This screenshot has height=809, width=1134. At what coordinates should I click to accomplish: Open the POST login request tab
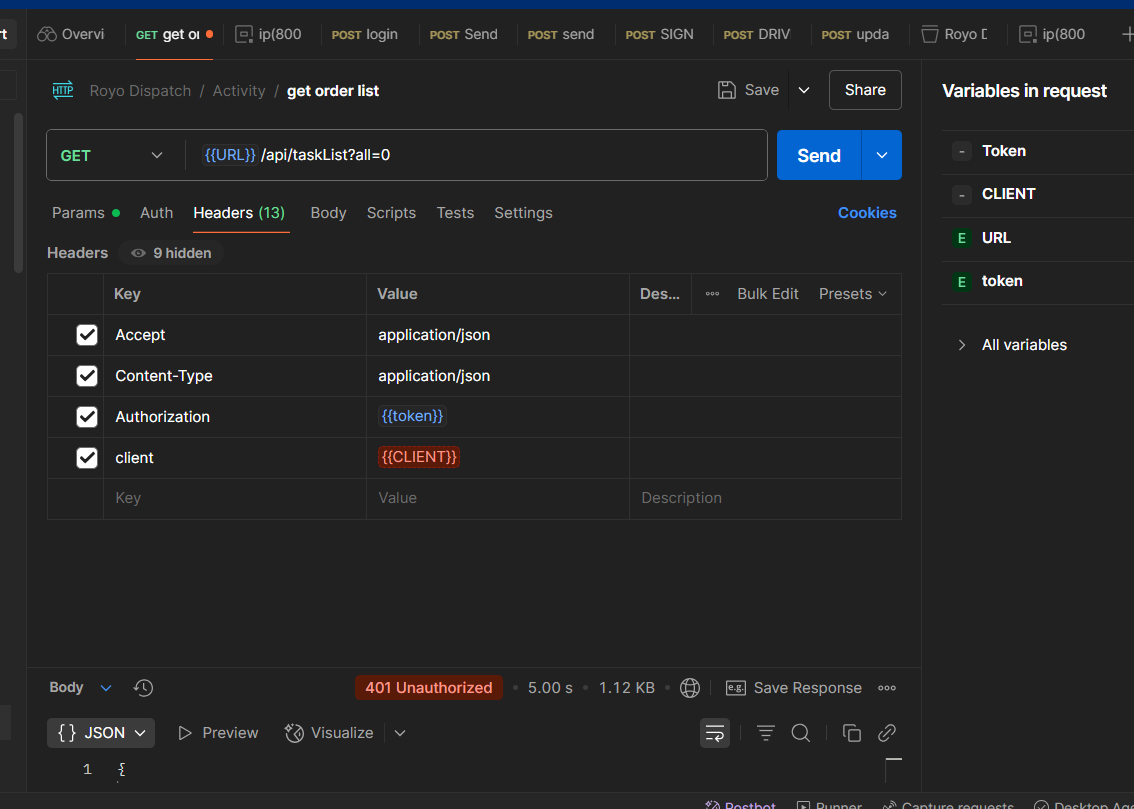click(x=365, y=34)
